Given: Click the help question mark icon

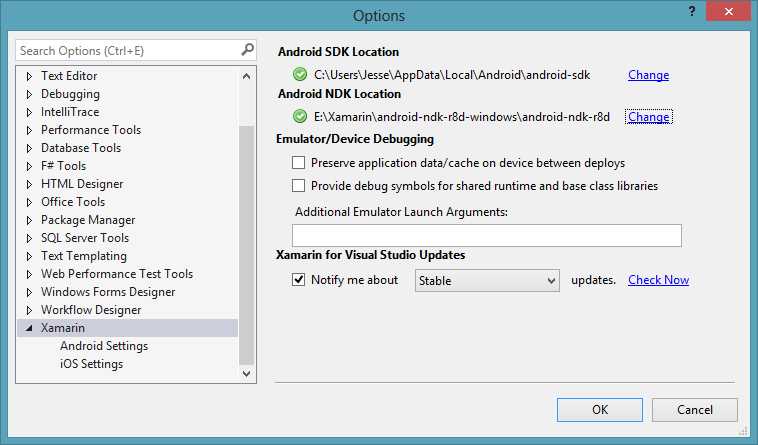Looking at the screenshot, I should pyautogui.click(x=692, y=11).
